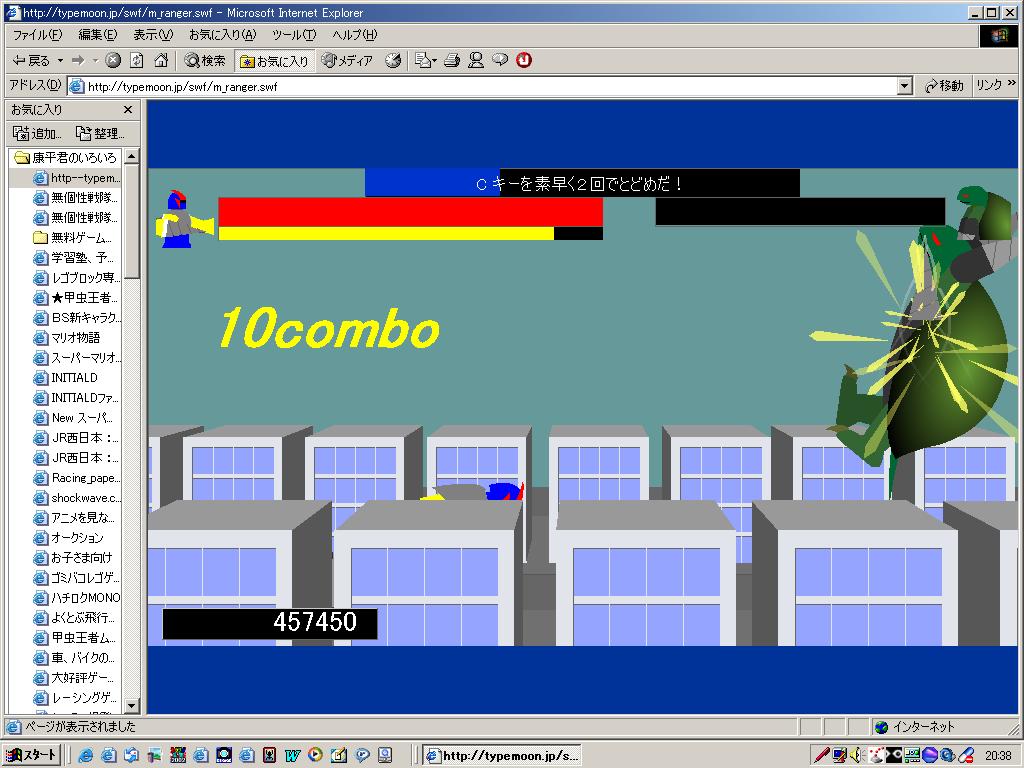
Task: Click the red player health bar
Action: click(x=410, y=212)
